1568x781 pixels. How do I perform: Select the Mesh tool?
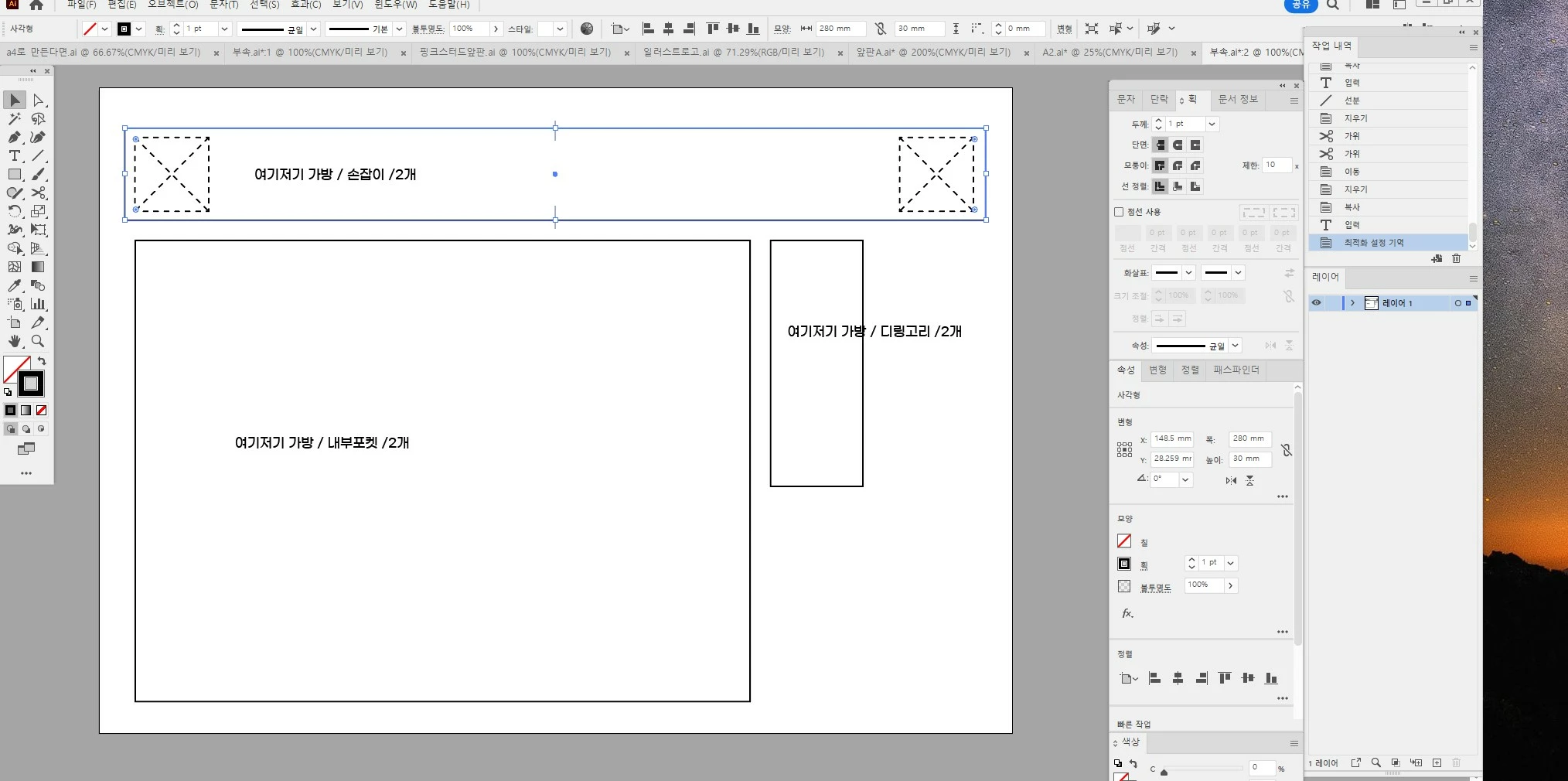[15, 268]
